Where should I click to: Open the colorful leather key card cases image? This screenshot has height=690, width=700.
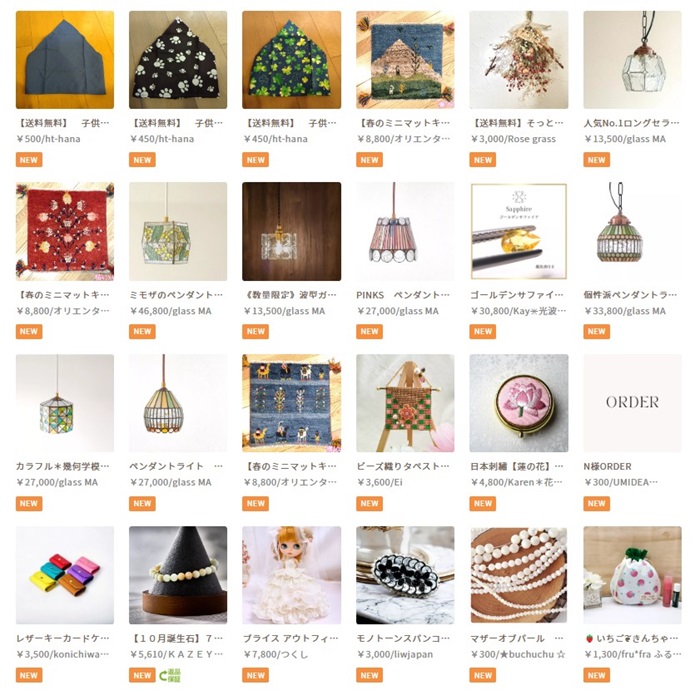tap(65, 575)
